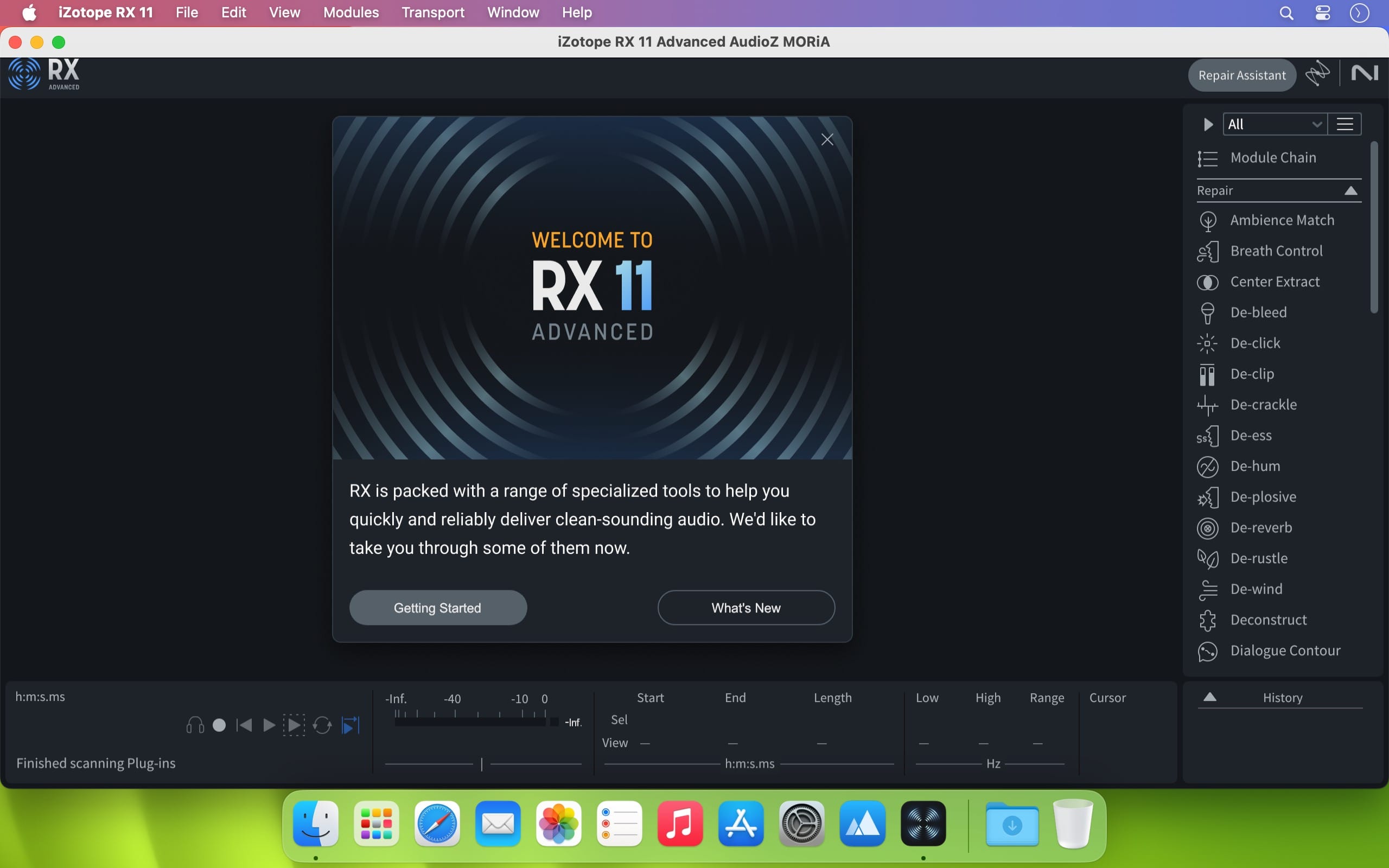Open System Settings from the Dock
This screenshot has width=1389, height=868.
point(802,824)
